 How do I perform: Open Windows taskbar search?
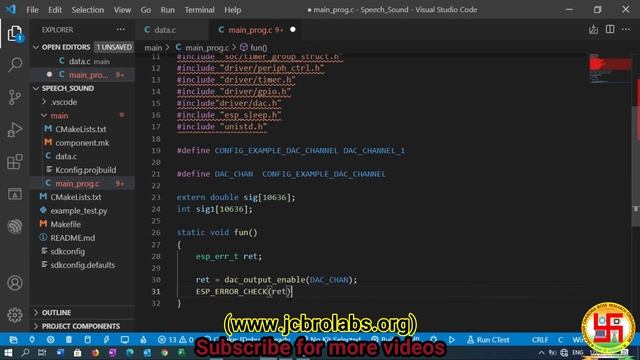click(x=25, y=353)
